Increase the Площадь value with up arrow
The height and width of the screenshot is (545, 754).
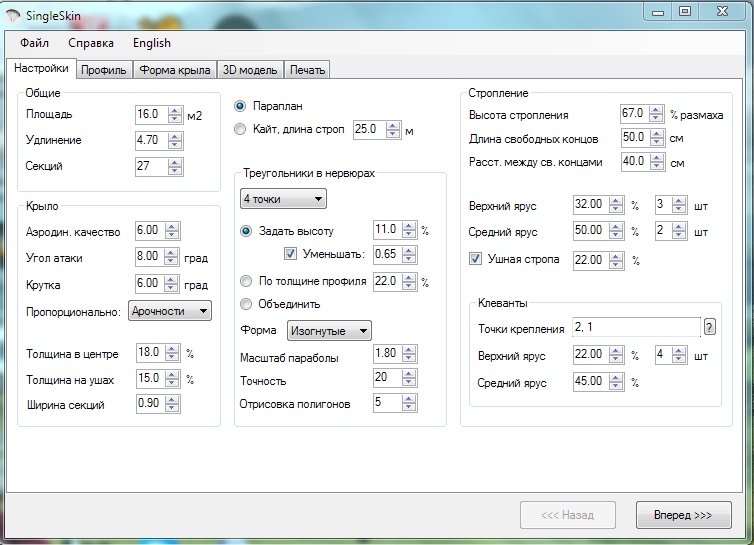point(175,110)
